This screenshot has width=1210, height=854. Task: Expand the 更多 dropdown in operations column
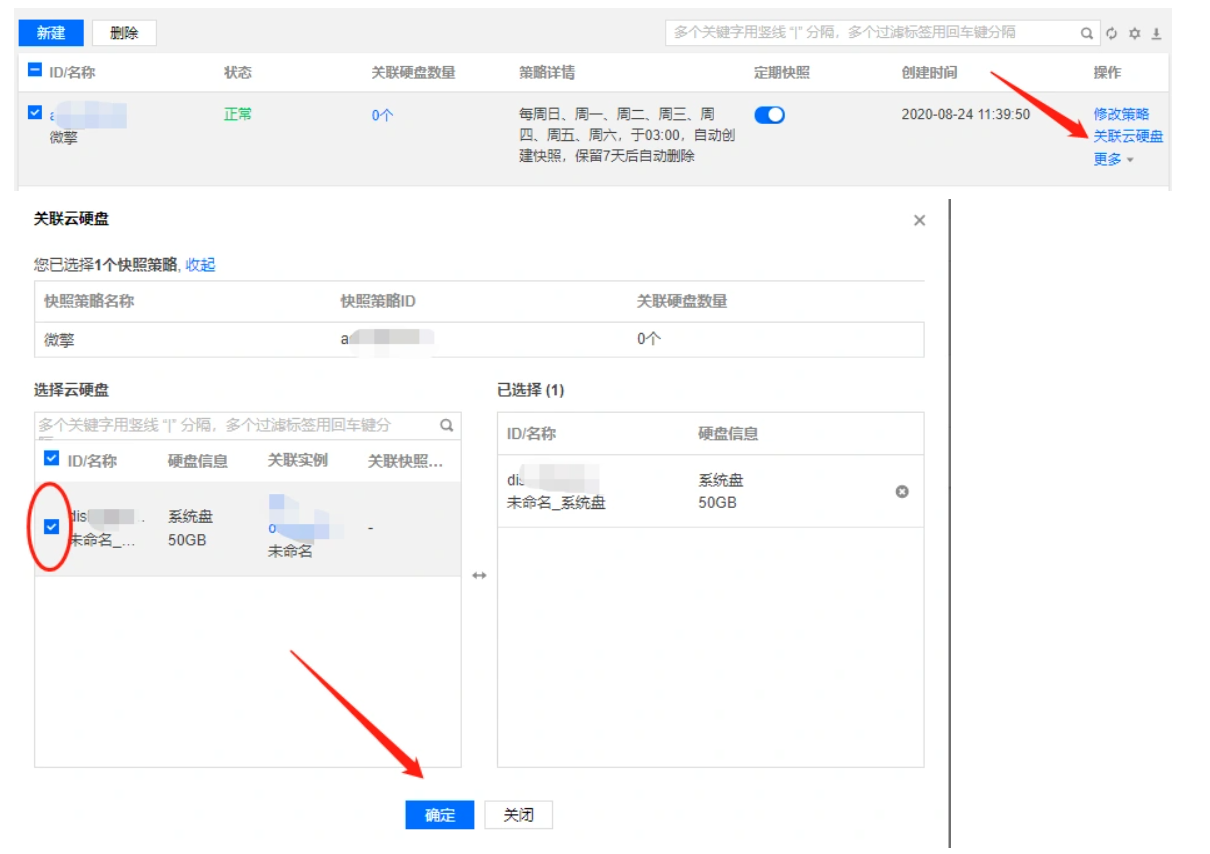click(x=1113, y=159)
